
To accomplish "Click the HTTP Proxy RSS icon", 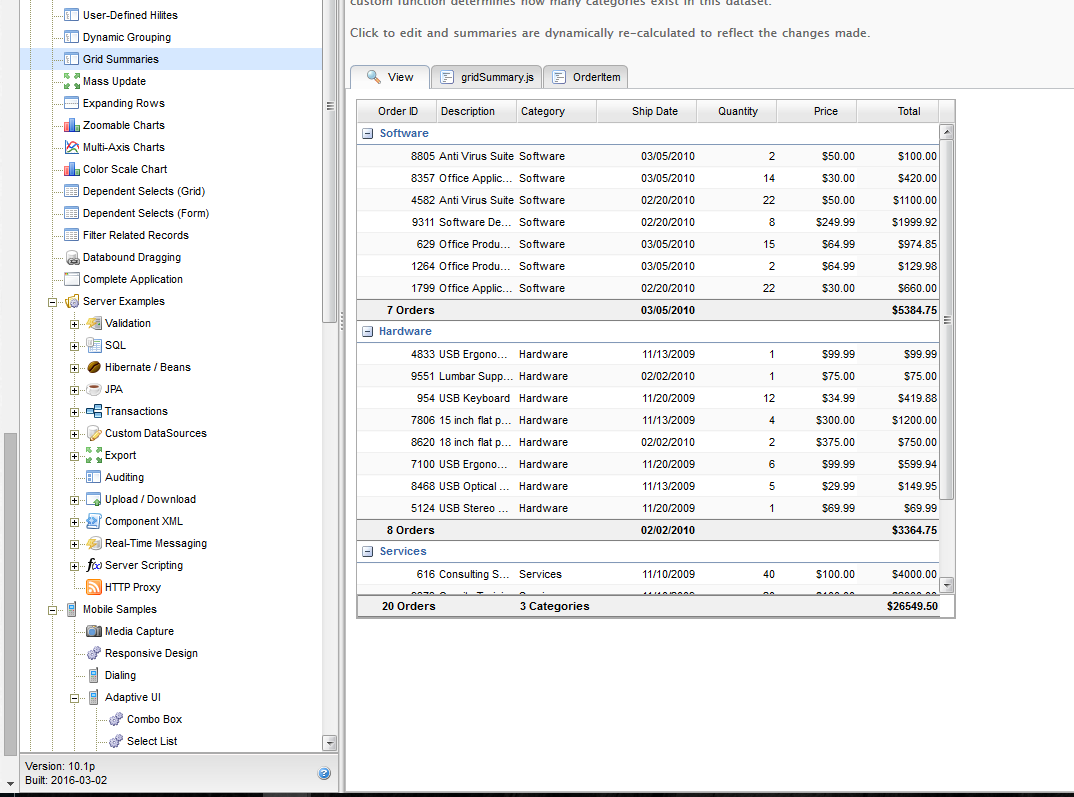I will coord(94,588).
